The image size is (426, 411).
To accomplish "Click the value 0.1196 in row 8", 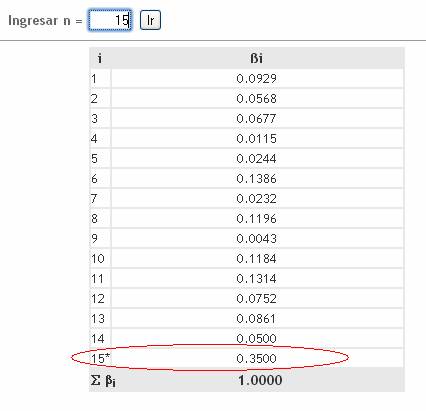I will pos(256,219).
